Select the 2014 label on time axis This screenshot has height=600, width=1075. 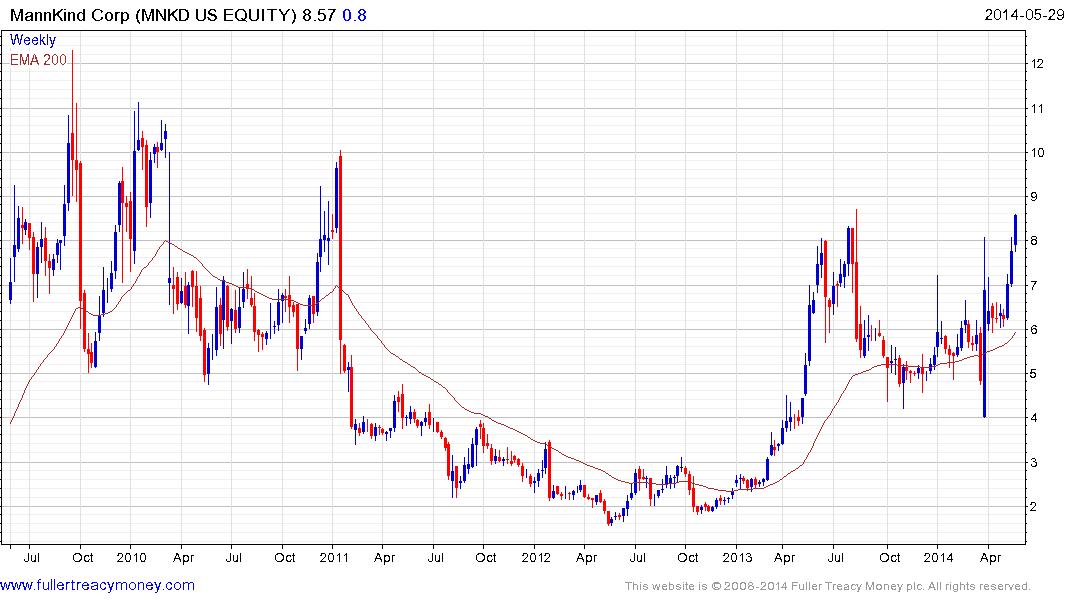tap(939, 557)
